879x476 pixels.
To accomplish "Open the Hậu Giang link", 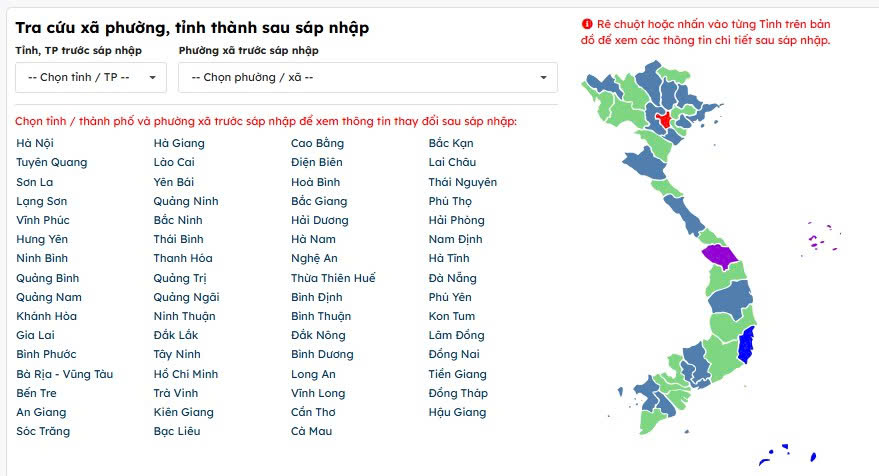I will (457, 412).
